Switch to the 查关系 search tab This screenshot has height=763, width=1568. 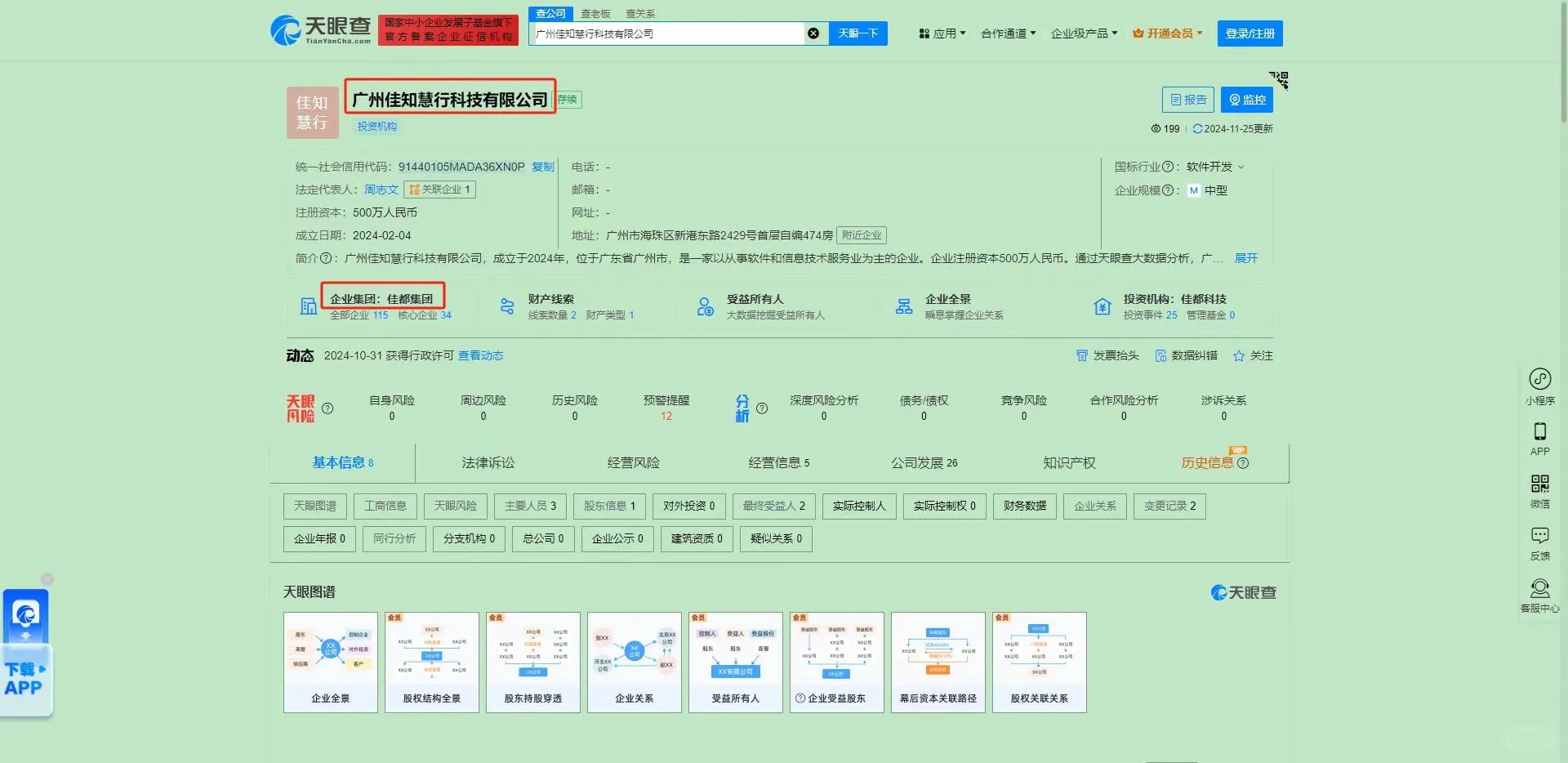640,14
